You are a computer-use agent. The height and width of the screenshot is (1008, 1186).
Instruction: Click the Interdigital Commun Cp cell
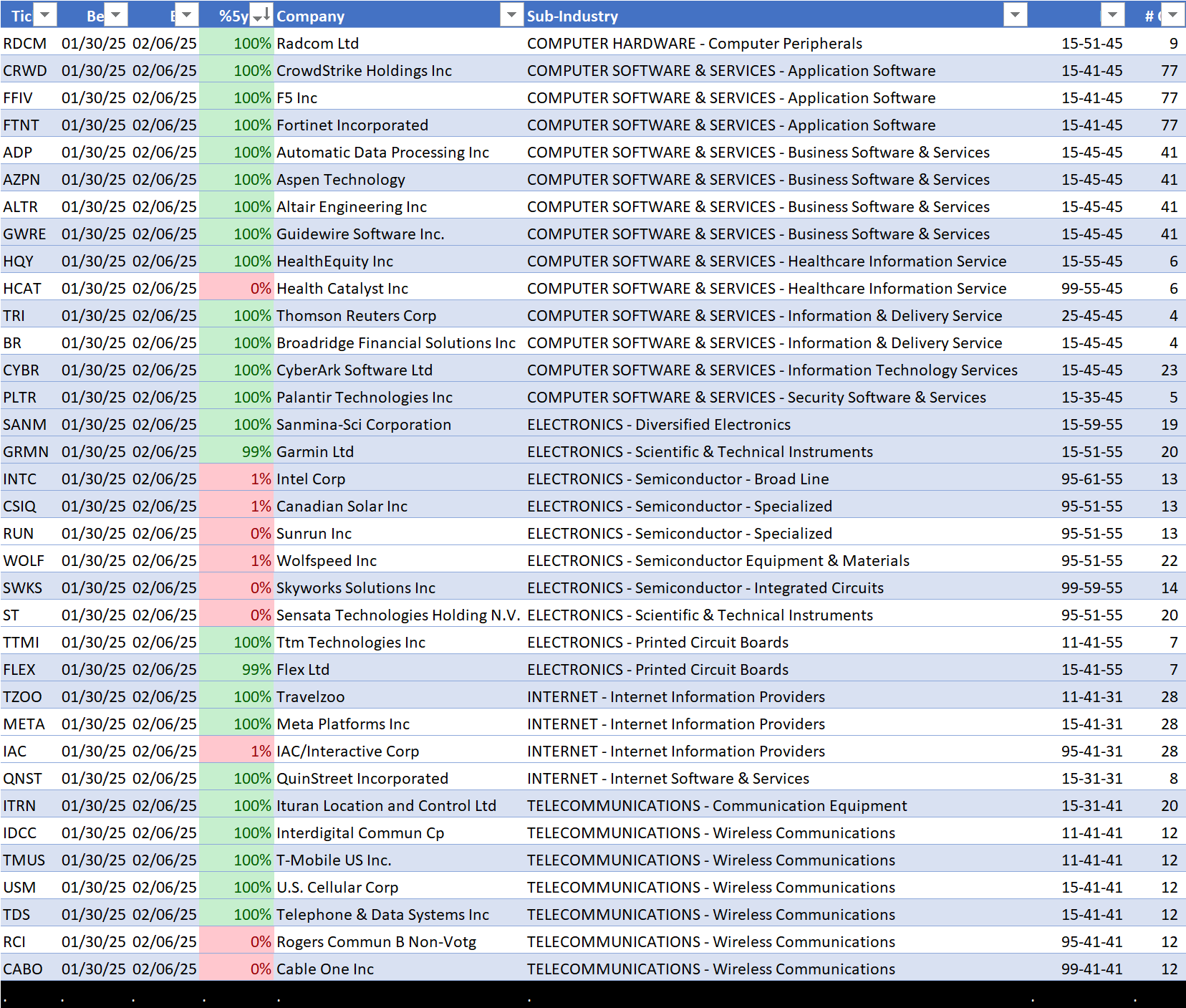399,832
